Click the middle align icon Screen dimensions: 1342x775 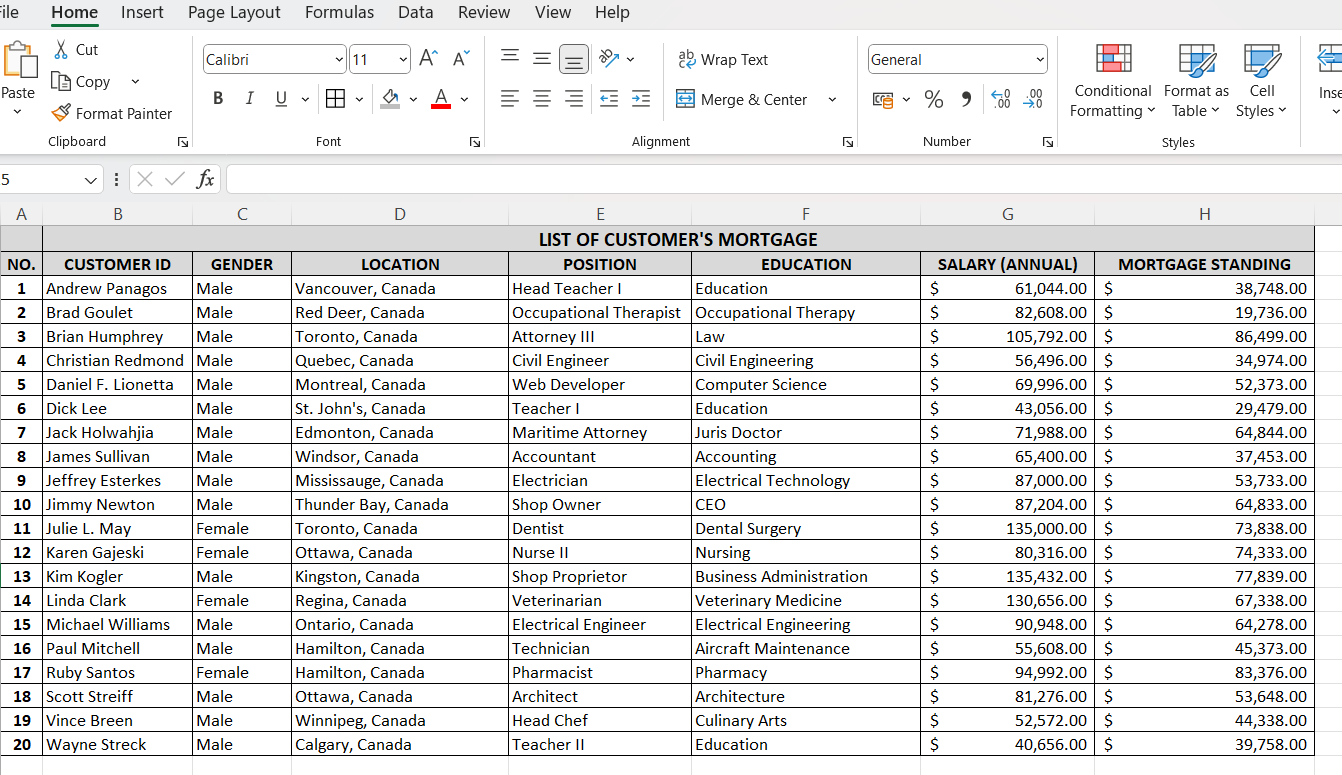pyautogui.click(x=542, y=58)
